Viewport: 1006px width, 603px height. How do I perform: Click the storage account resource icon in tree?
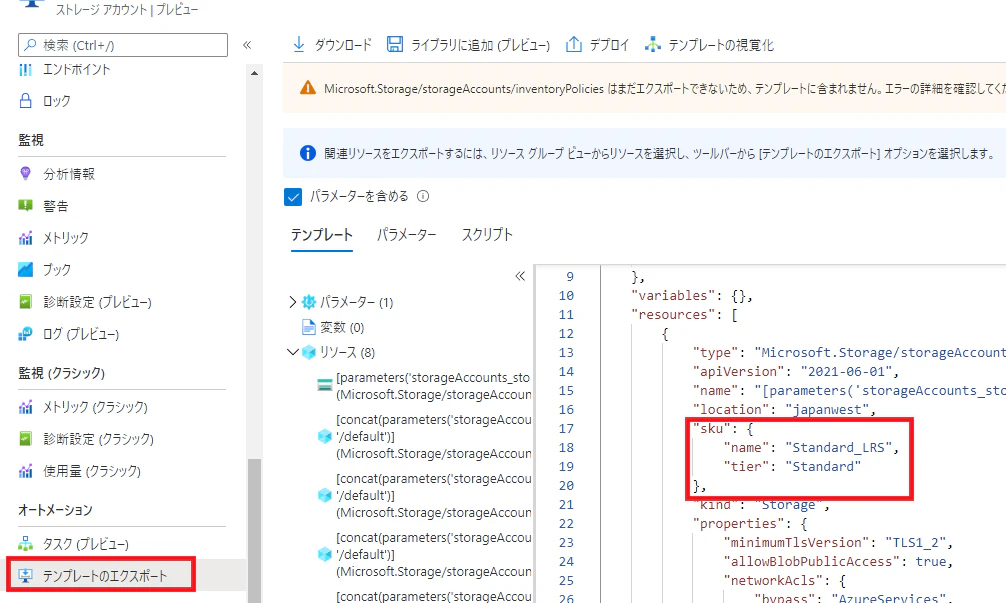325,386
